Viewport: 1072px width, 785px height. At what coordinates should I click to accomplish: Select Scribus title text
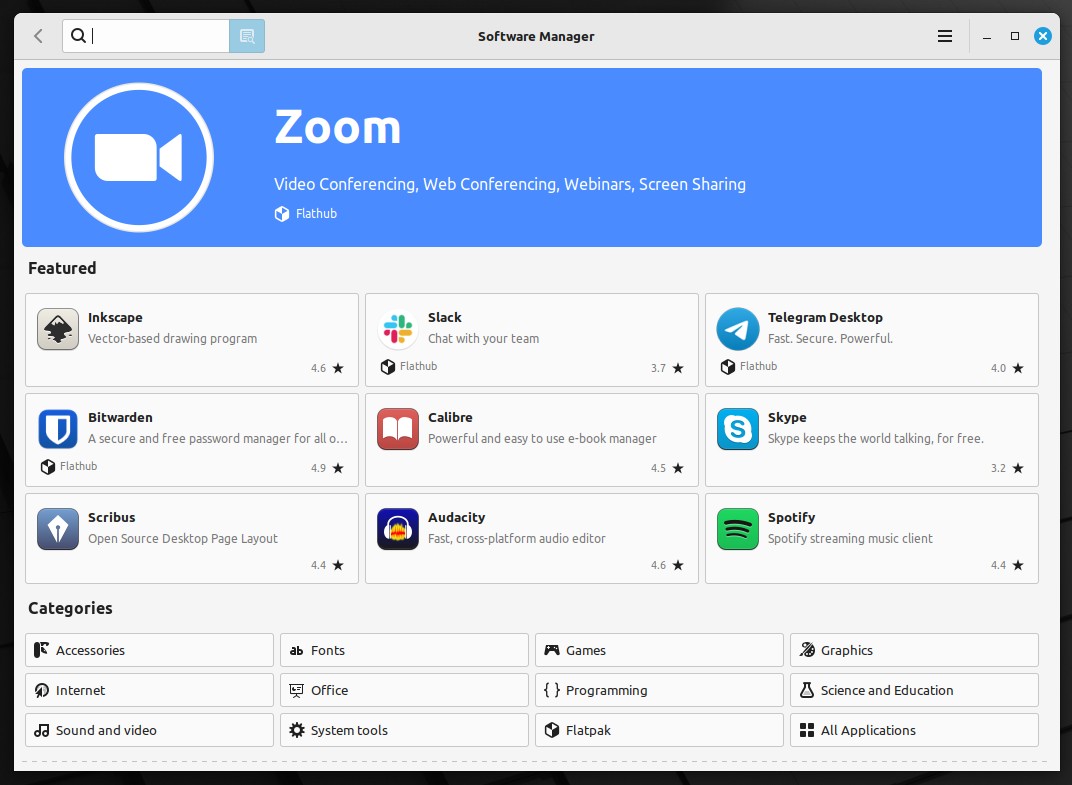point(111,517)
